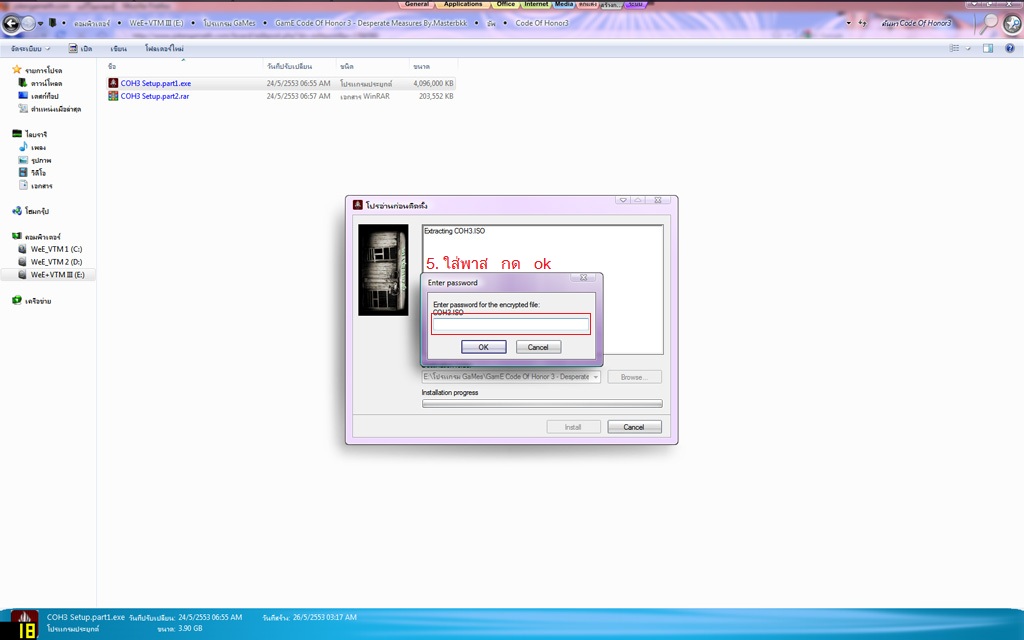Open the โฮมกรุ๊ป homegroup item

(31, 211)
